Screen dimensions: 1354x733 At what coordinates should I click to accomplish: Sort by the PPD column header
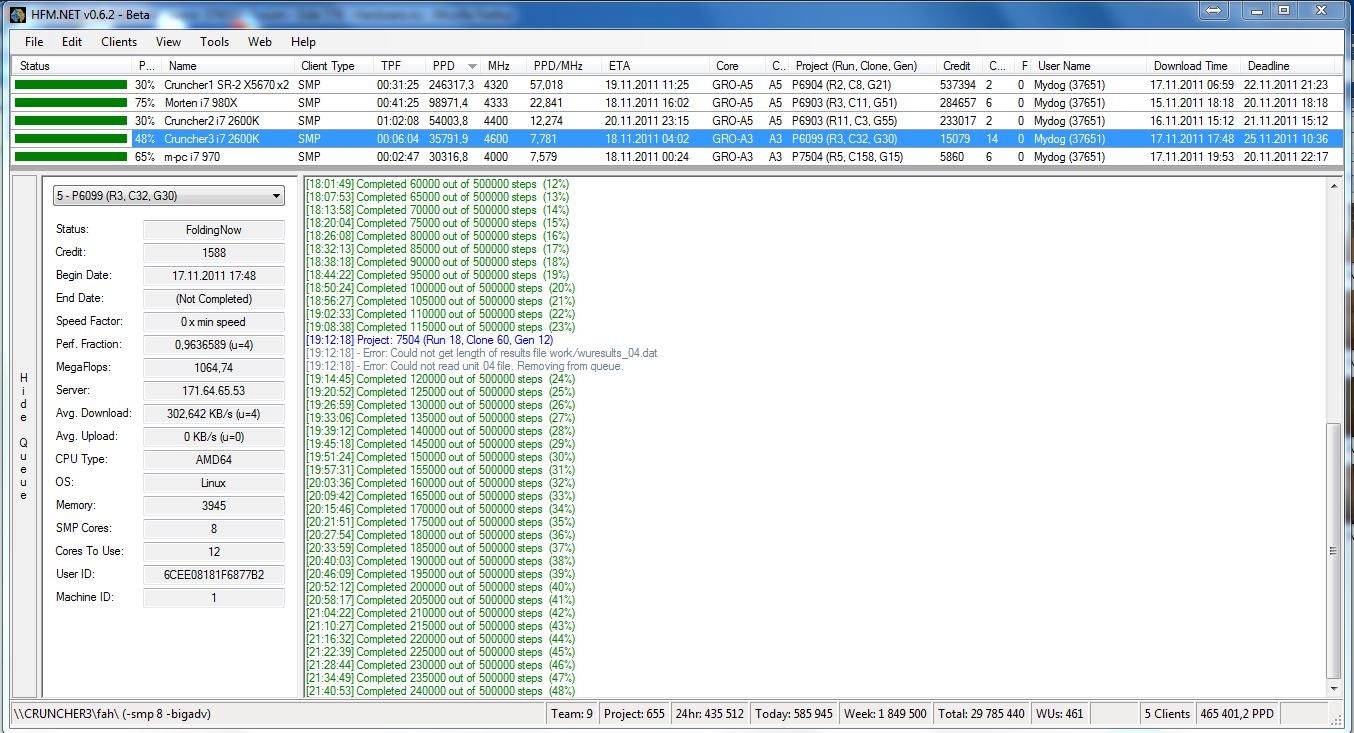pos(455,66)
